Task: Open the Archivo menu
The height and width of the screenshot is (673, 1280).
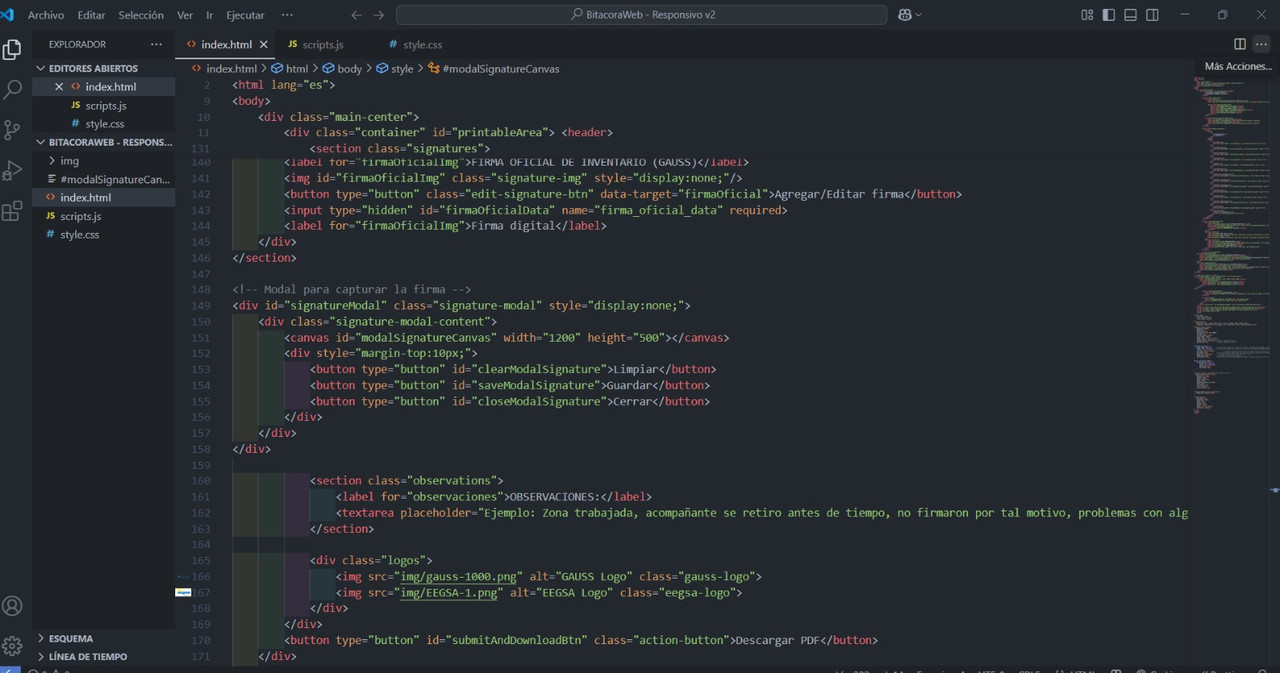Action: [46, 15]
